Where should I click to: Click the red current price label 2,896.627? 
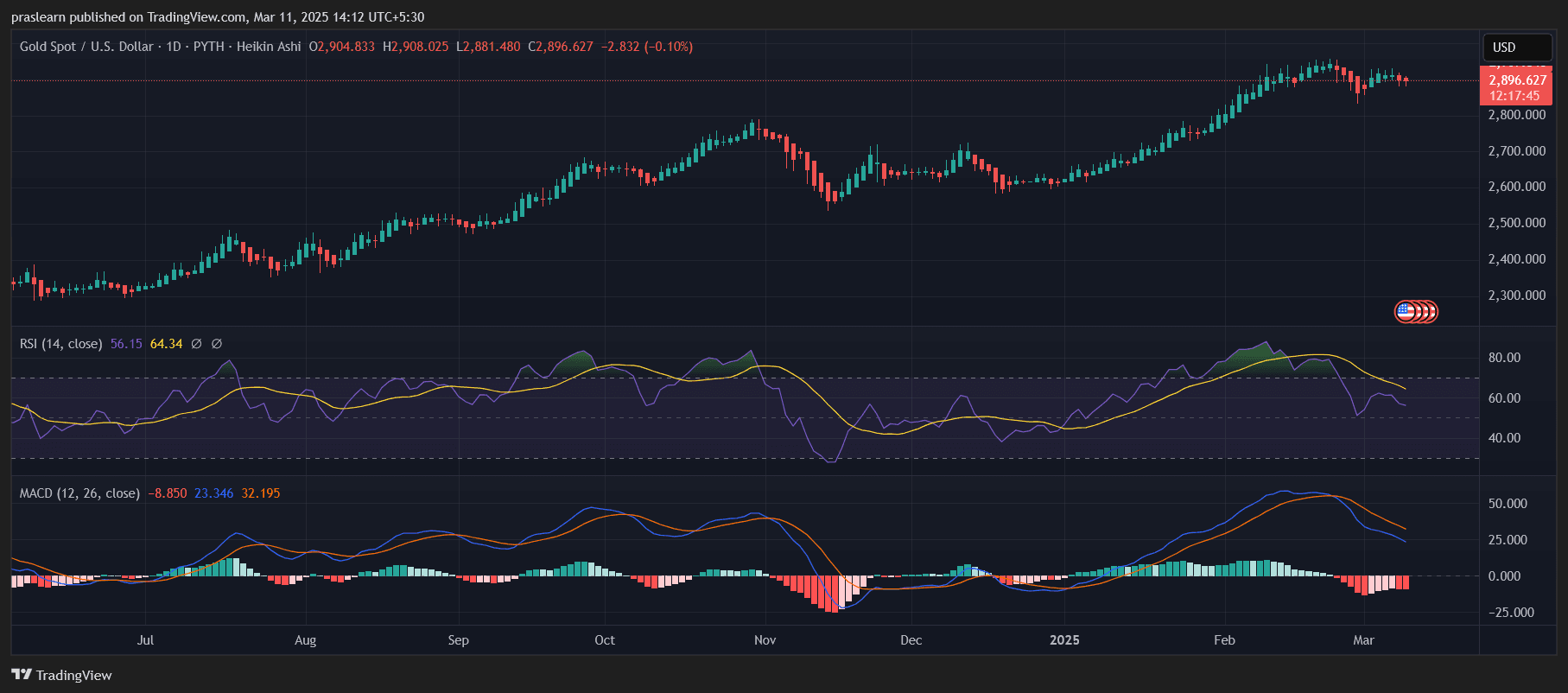(x=1517, y=80)
